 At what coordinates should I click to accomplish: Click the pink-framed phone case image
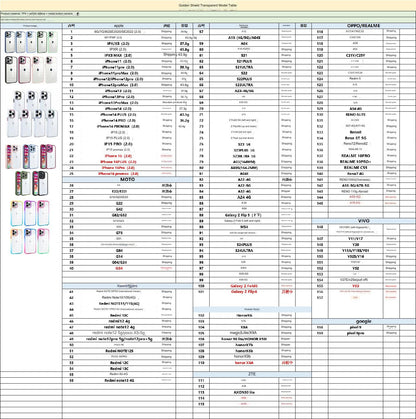click(24, 70)
